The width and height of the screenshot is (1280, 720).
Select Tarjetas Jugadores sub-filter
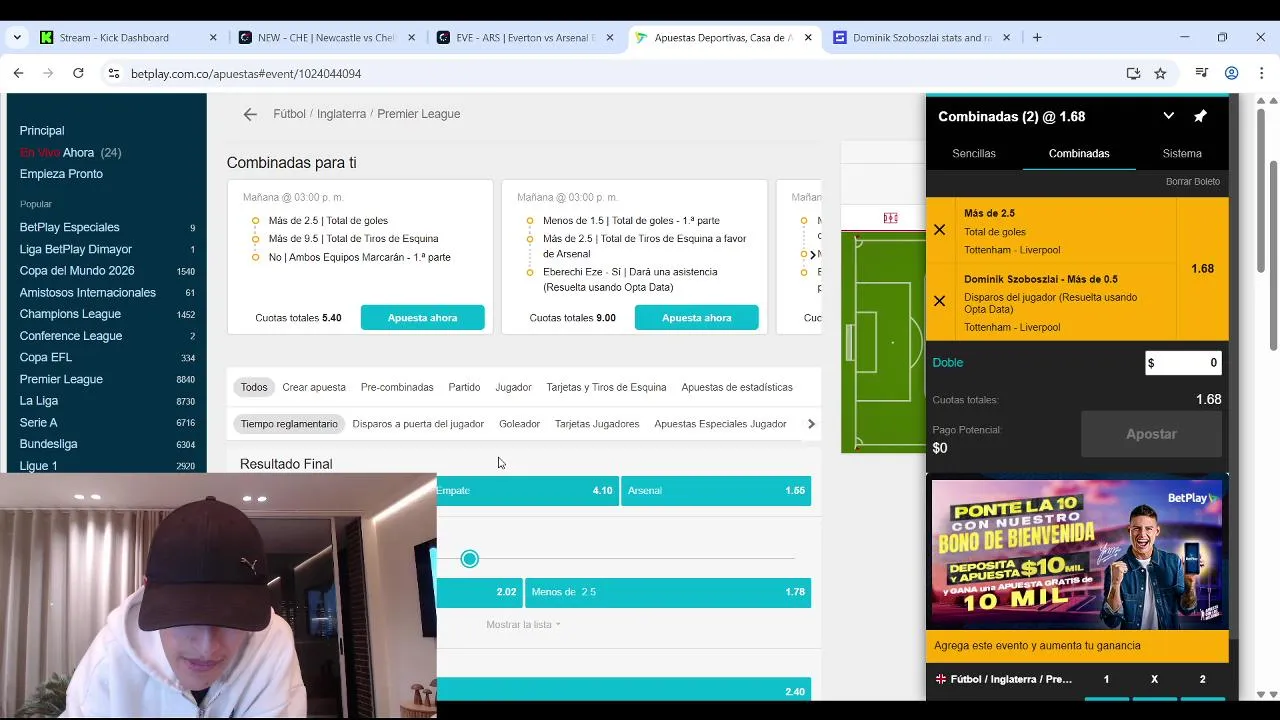click(597, 424)
